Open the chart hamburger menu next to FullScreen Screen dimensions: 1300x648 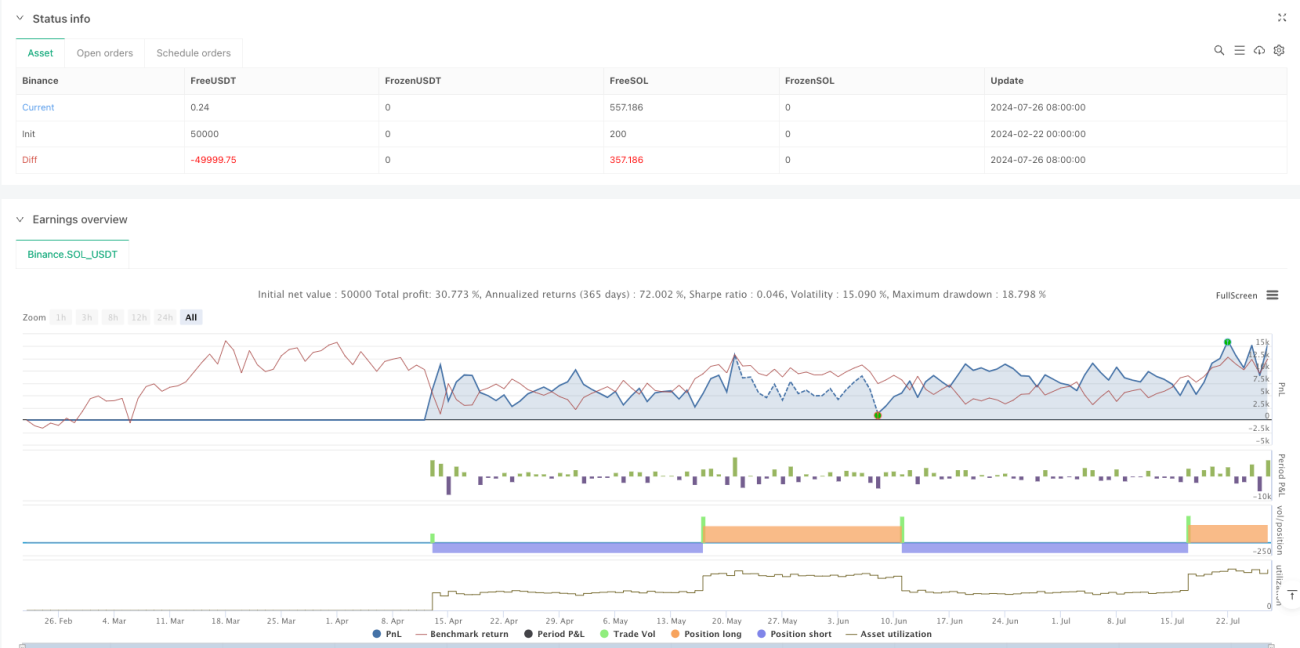pyautogui.click(x=1272, y=295)
